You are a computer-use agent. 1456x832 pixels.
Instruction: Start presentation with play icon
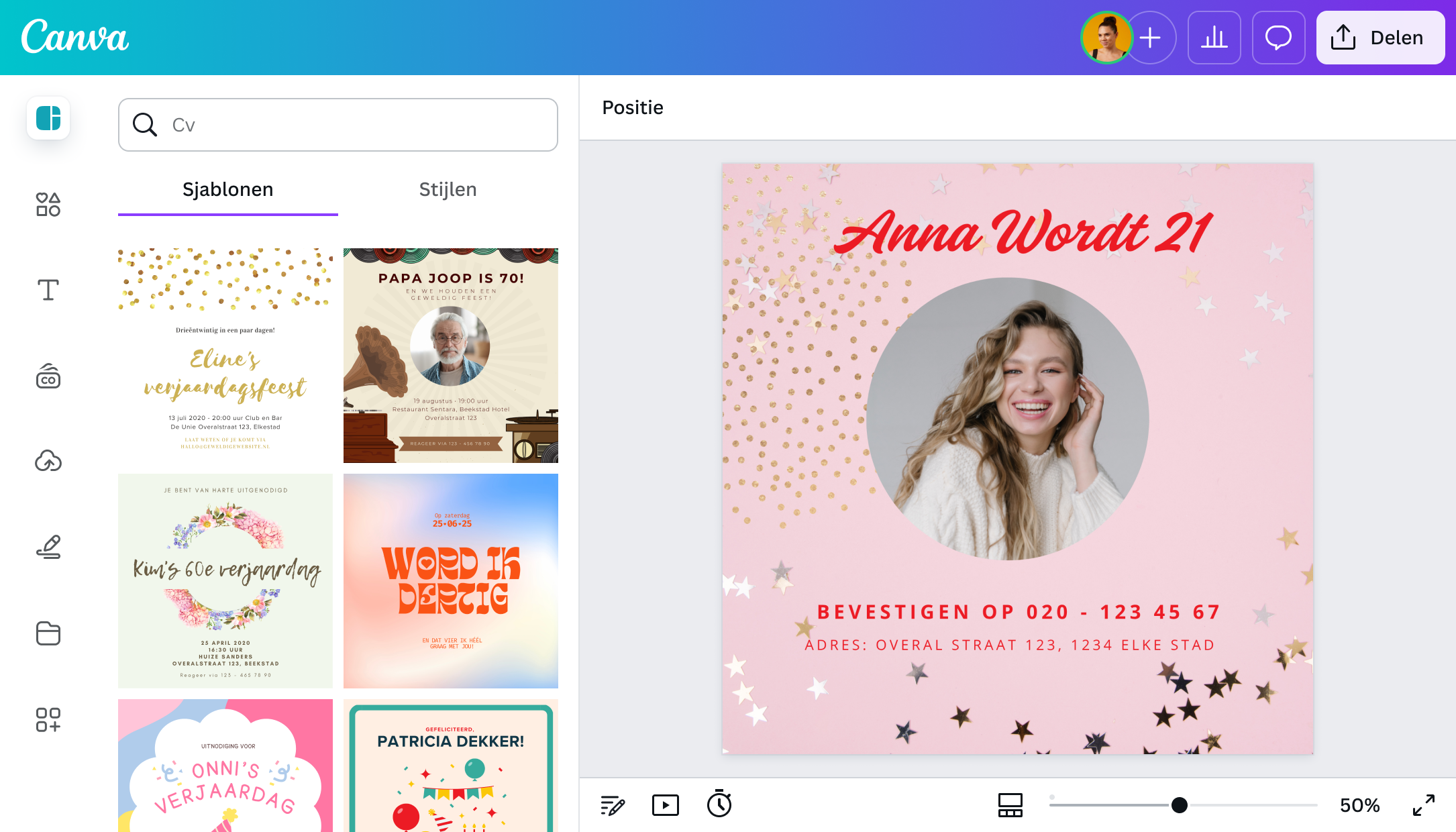(666, 805)
